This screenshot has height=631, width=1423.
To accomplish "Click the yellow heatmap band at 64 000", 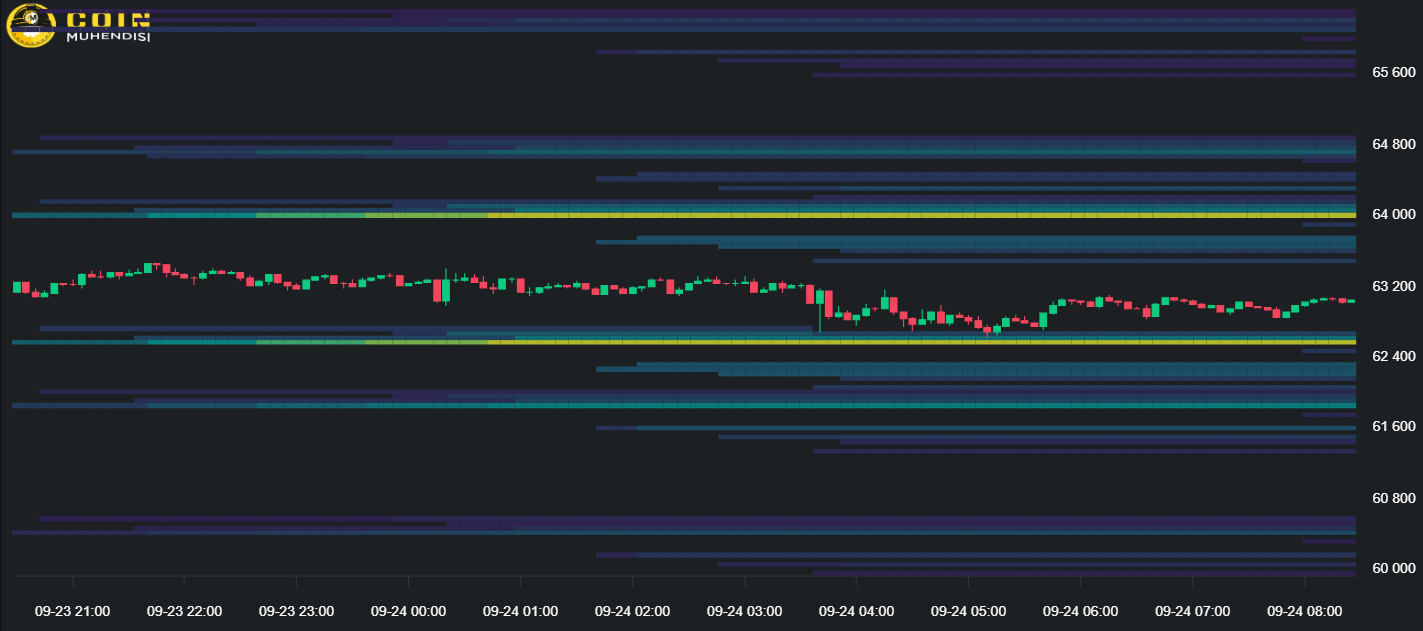I will coord(900,215).
